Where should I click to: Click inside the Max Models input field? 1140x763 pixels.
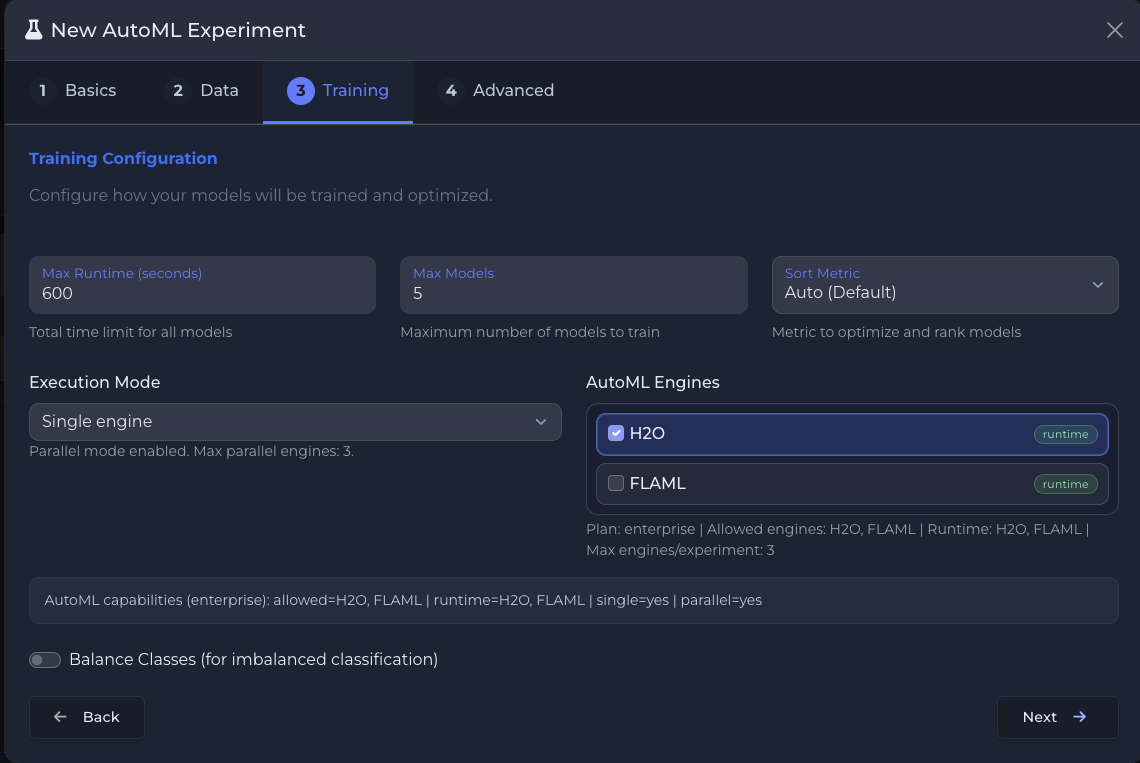pos(573,293)
